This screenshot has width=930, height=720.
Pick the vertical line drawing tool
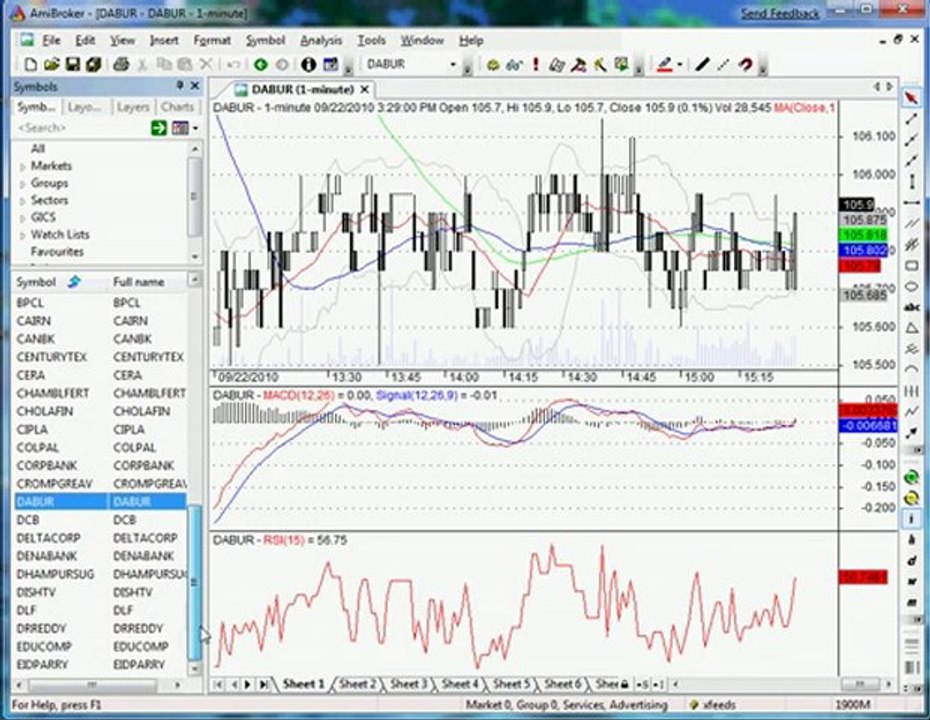[912, 181]
